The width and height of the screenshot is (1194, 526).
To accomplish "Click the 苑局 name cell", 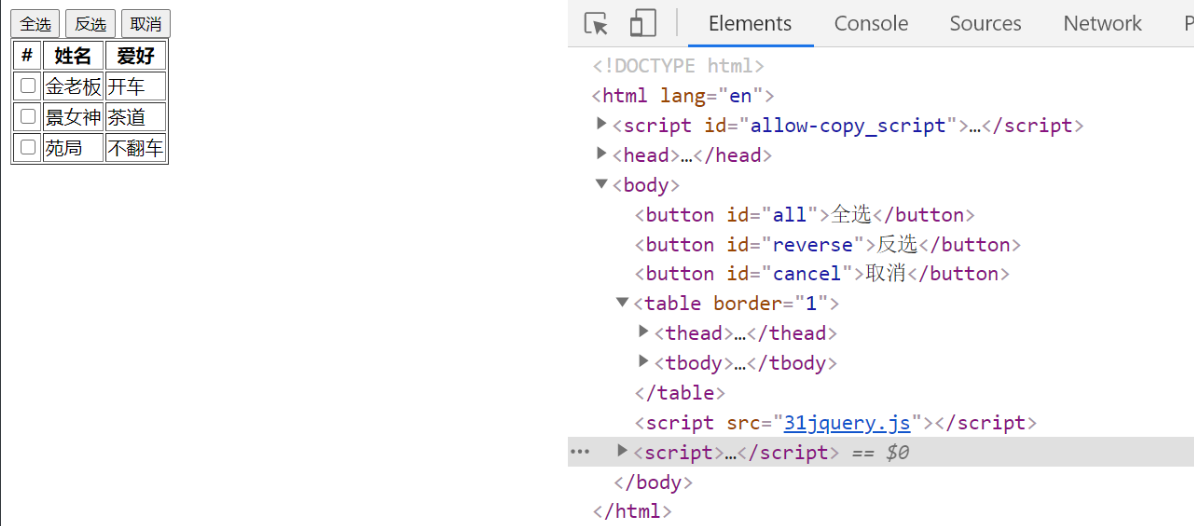I will point(73,148).
